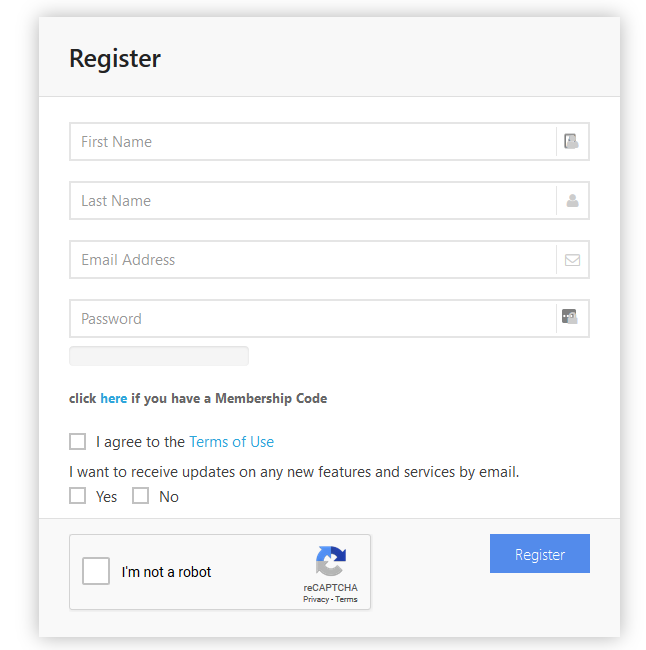Open the Membership Code 'here' link
Viewport: 646px width, 650px height.
[114, 398]
